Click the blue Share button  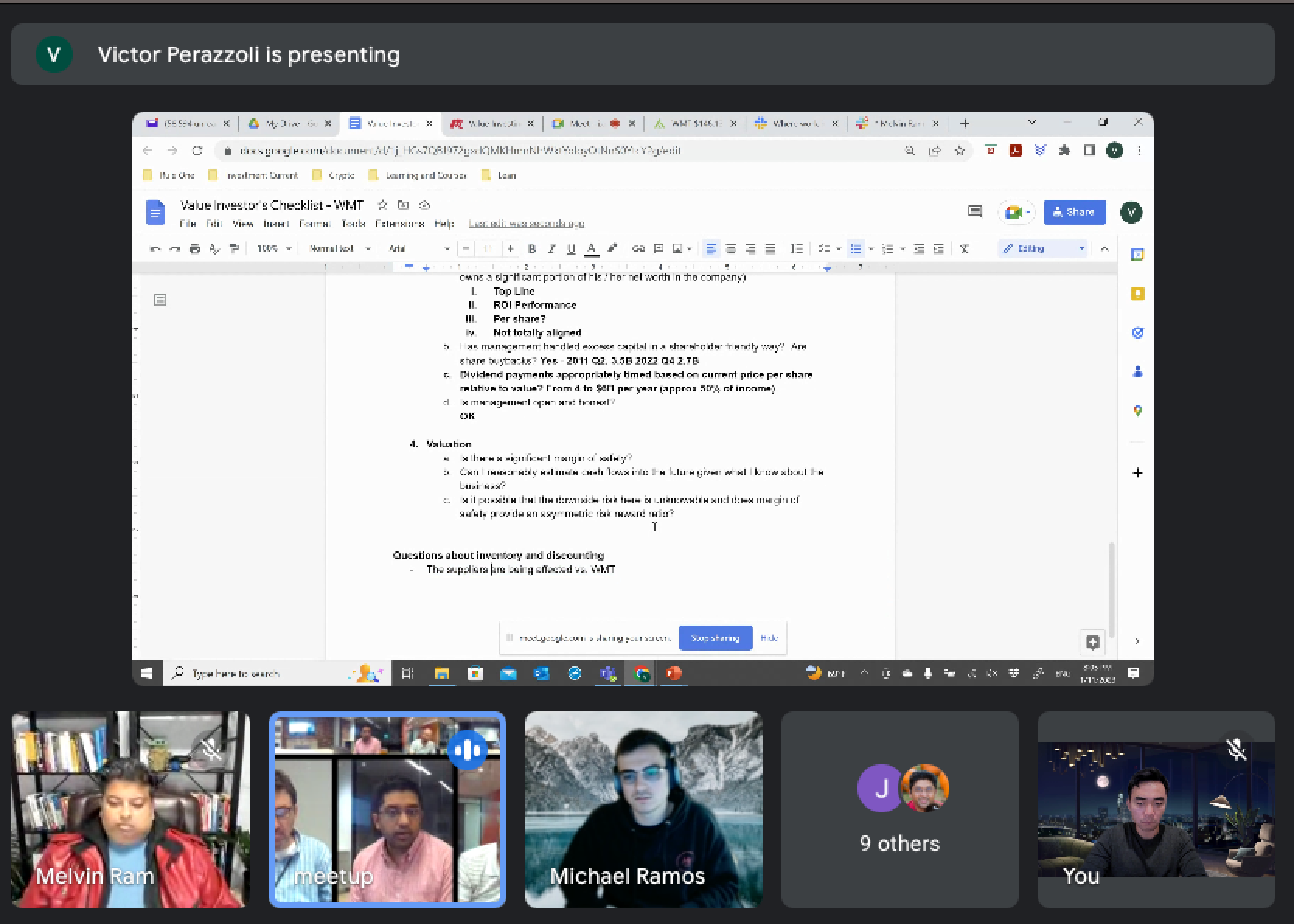tap(1074, 212)
